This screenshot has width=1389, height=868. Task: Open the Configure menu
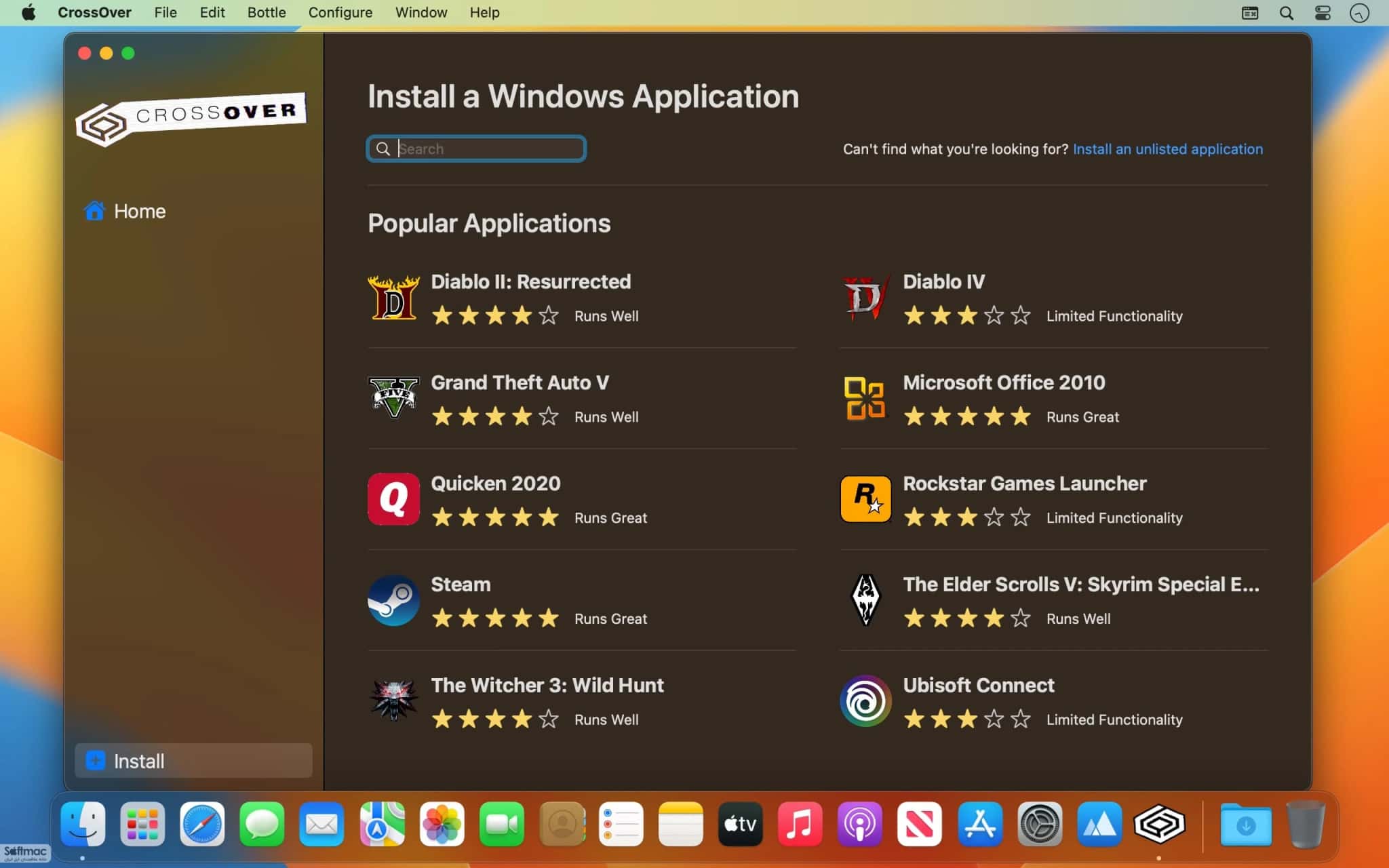tap(340, 12)
